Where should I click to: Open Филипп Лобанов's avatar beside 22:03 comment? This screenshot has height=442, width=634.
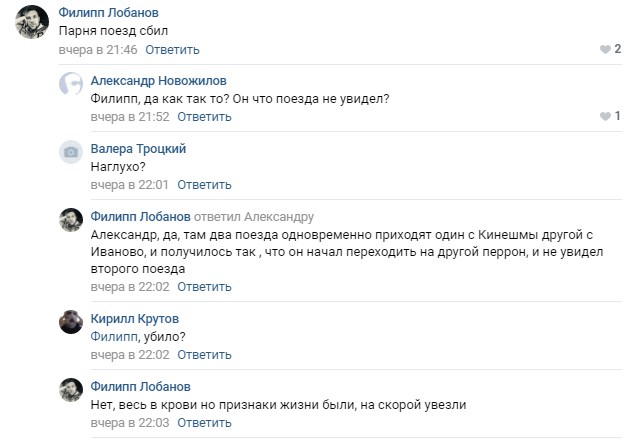point(71,390)
